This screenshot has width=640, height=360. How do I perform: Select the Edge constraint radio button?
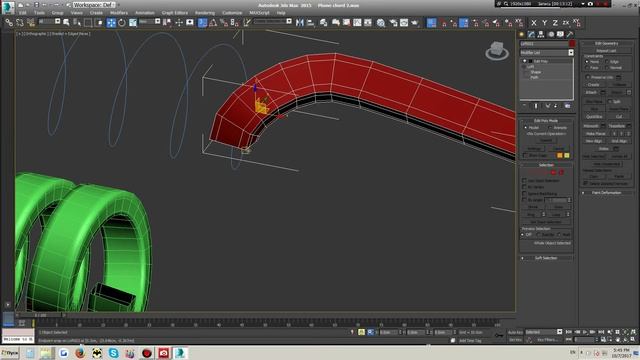[607, 62]
